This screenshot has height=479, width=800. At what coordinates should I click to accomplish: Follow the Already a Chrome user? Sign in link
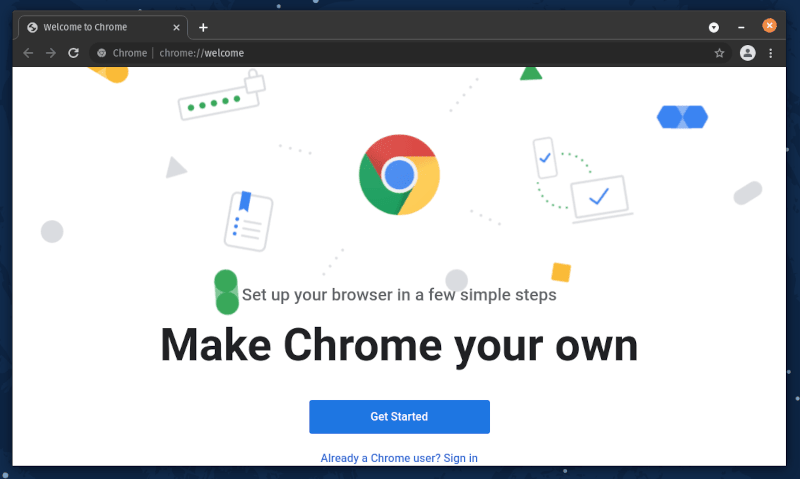pos(399,458)
